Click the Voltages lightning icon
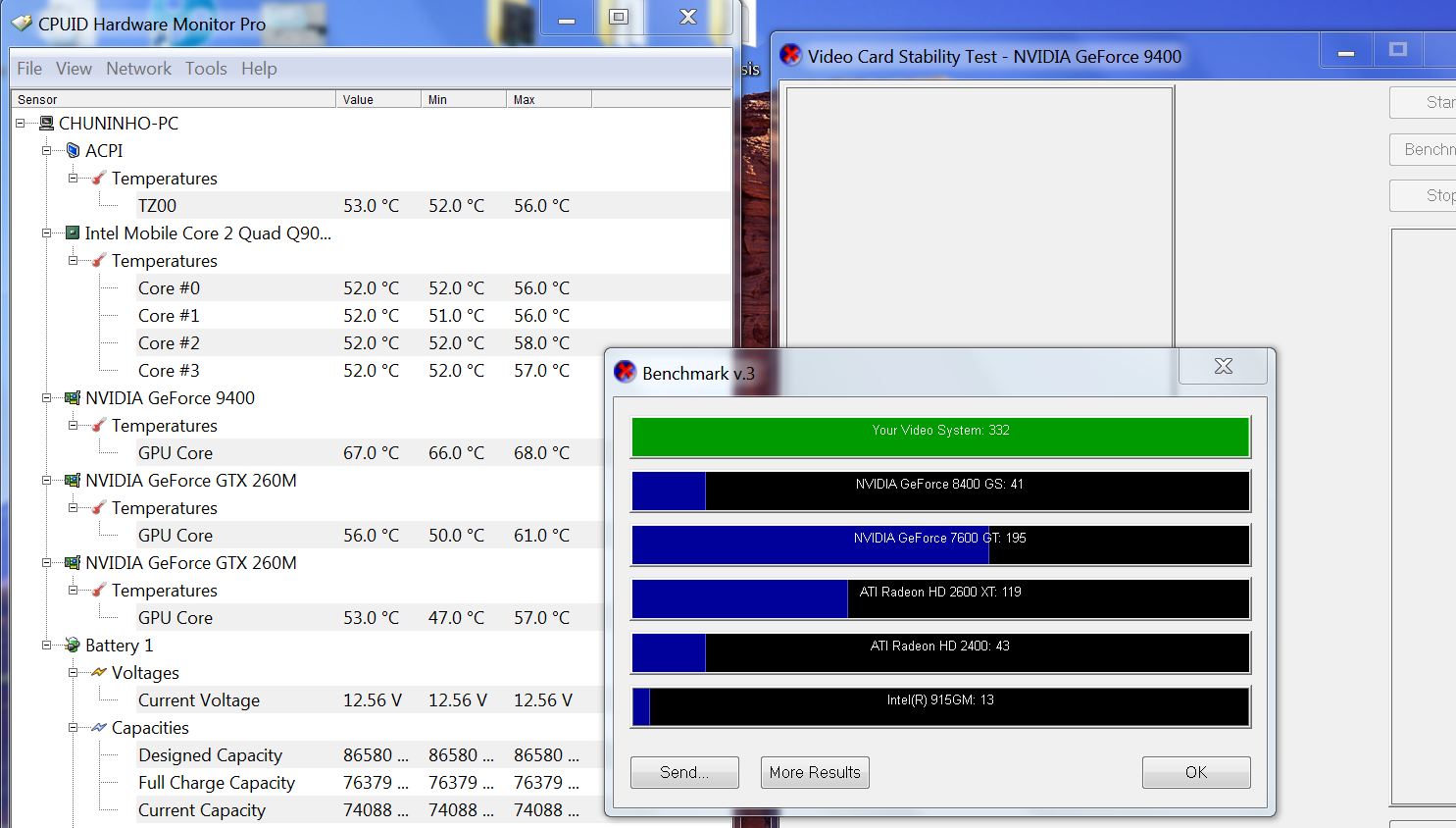 (98, 673)
